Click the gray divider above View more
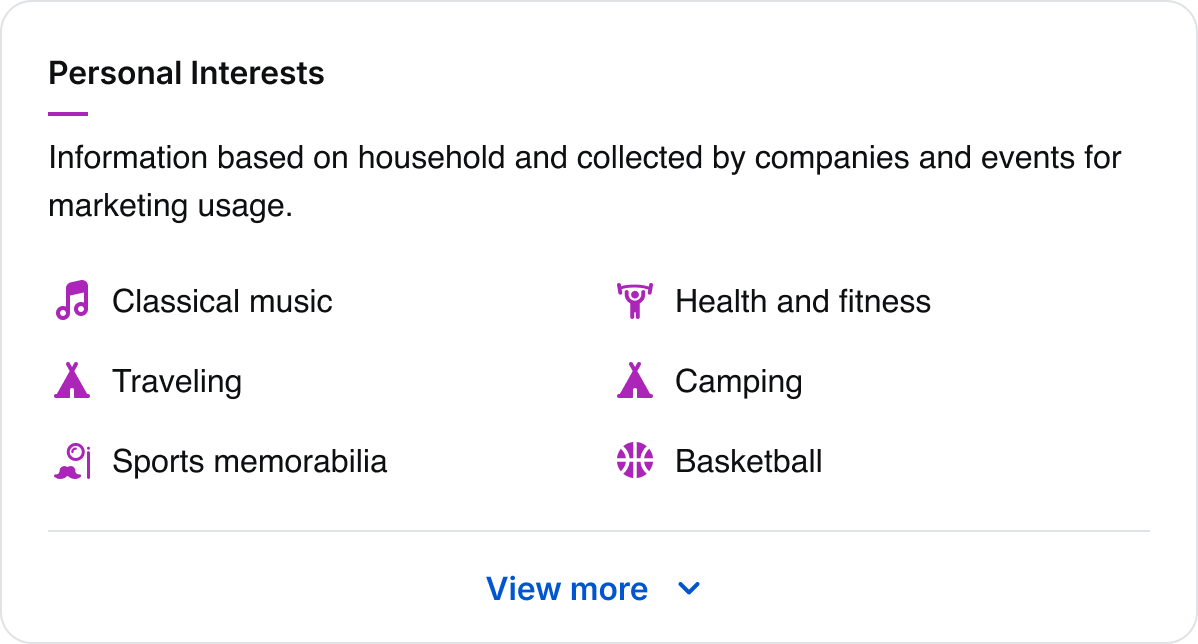The width and height of the screenshot is (1198, 644). pos(598,531)
